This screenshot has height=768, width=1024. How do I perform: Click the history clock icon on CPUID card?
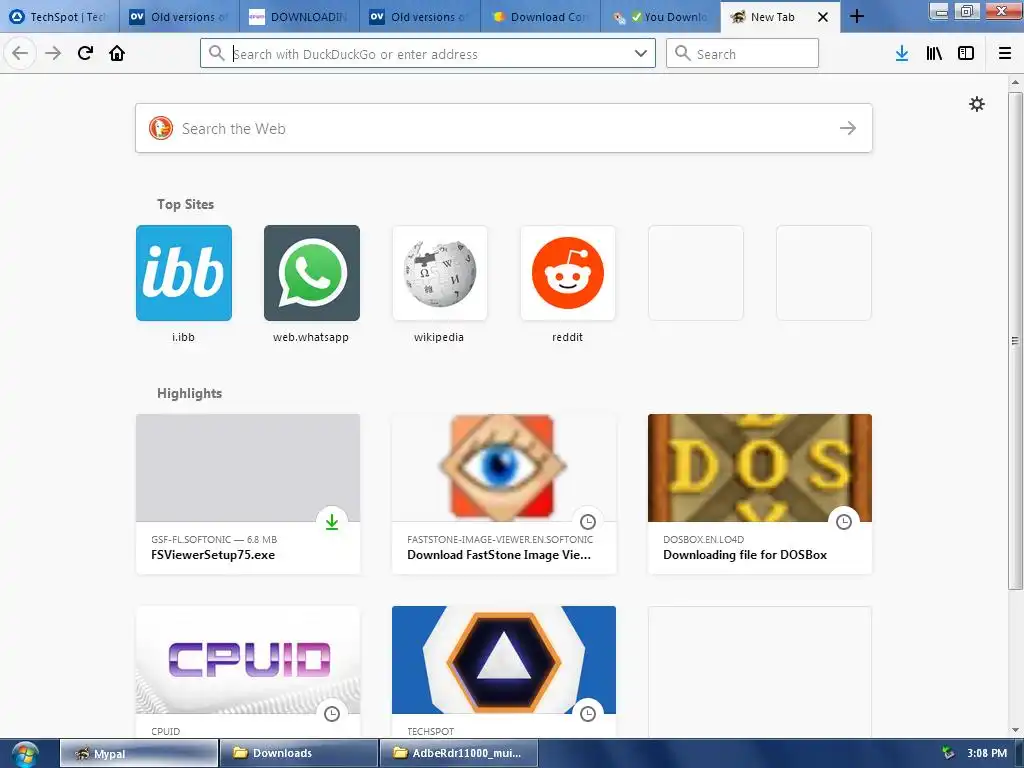click(x=332, y=714)
